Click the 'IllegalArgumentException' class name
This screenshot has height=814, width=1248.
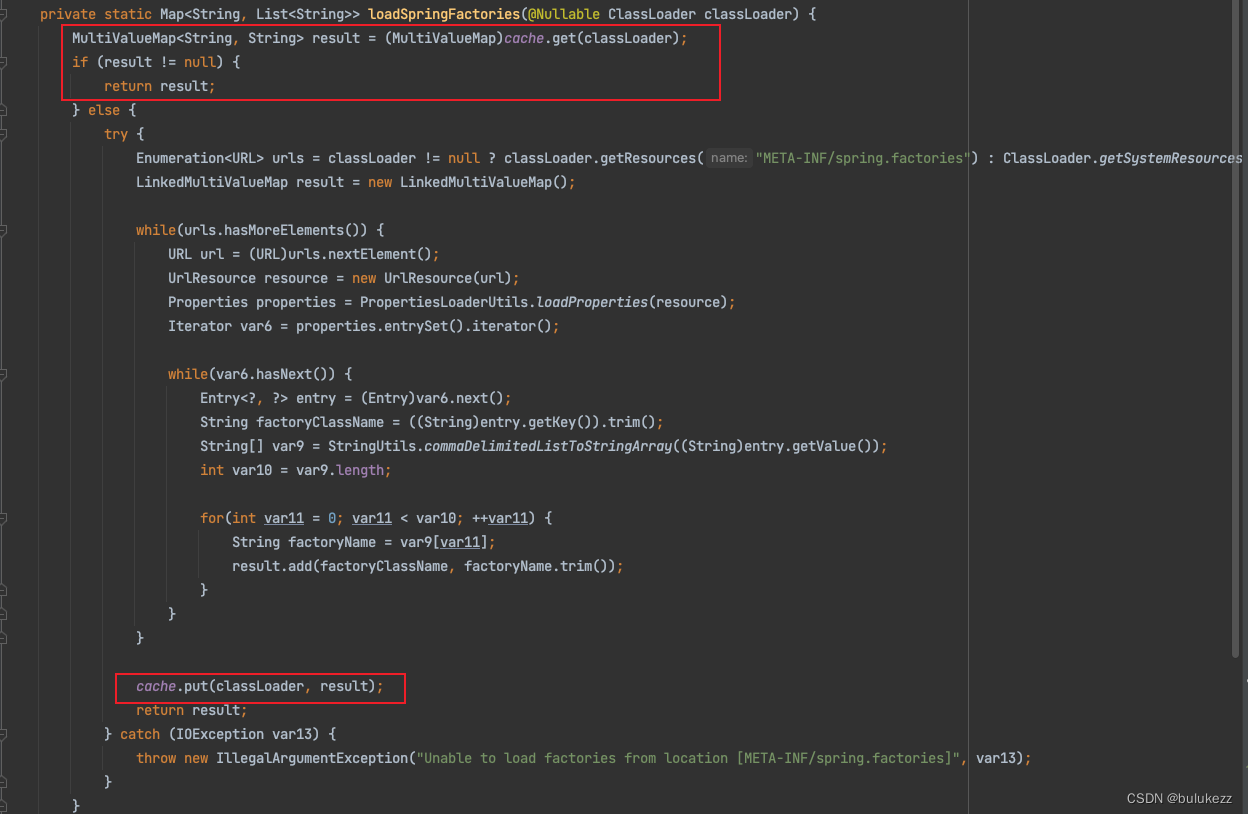click(x=312, y=758)
